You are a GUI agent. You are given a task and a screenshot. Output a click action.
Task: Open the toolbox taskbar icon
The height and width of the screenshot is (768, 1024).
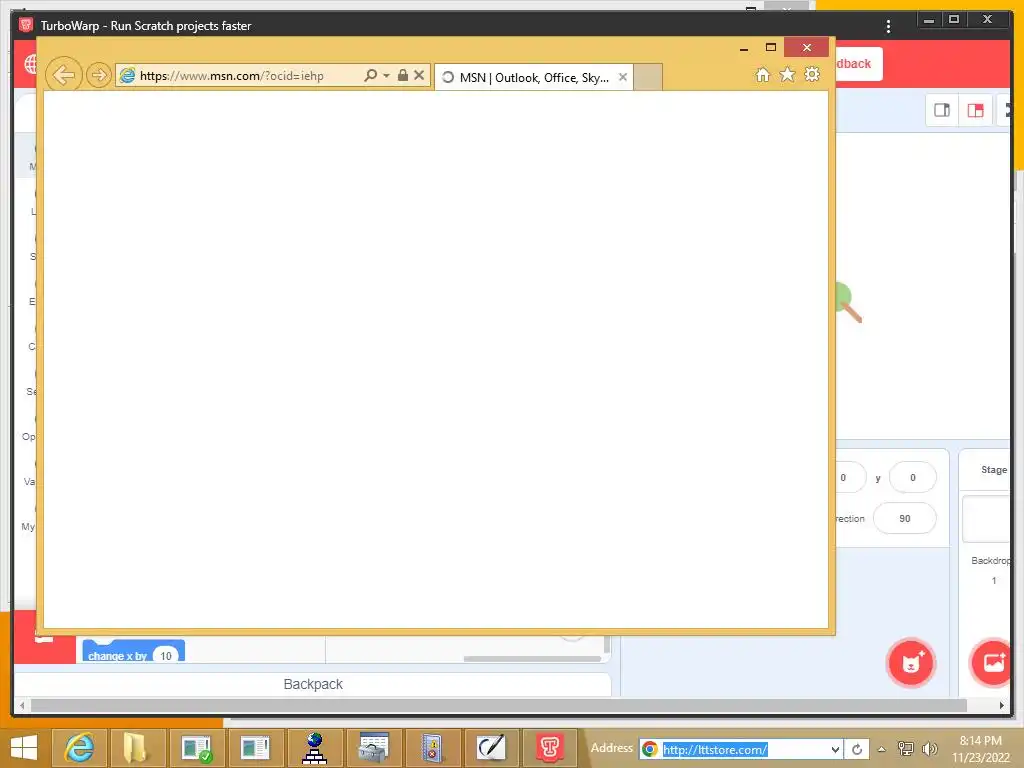point(373,748)
